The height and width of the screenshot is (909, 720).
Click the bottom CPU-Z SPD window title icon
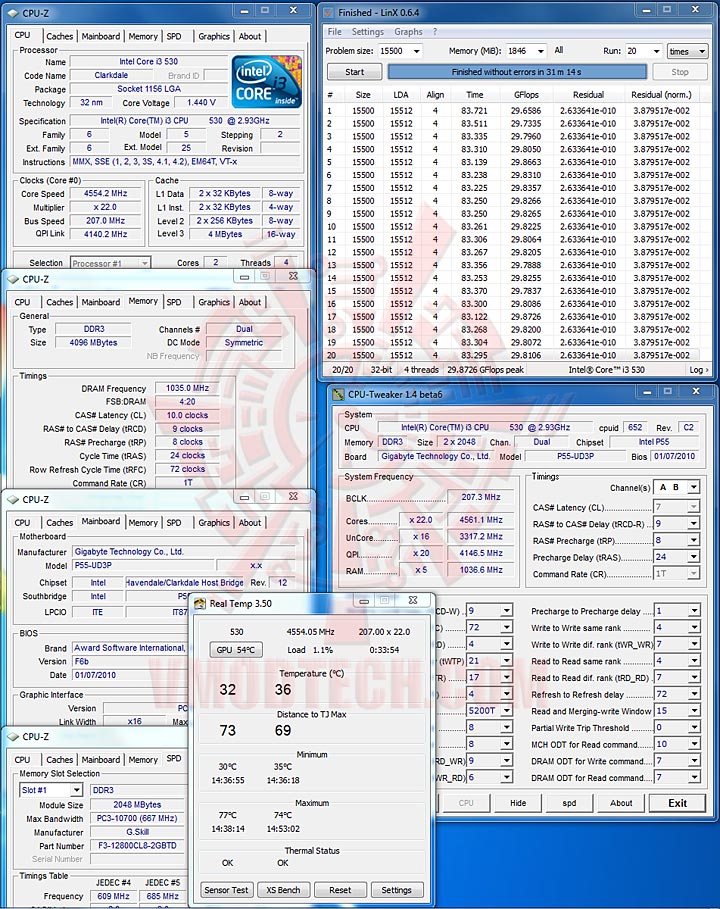point(13,736)
